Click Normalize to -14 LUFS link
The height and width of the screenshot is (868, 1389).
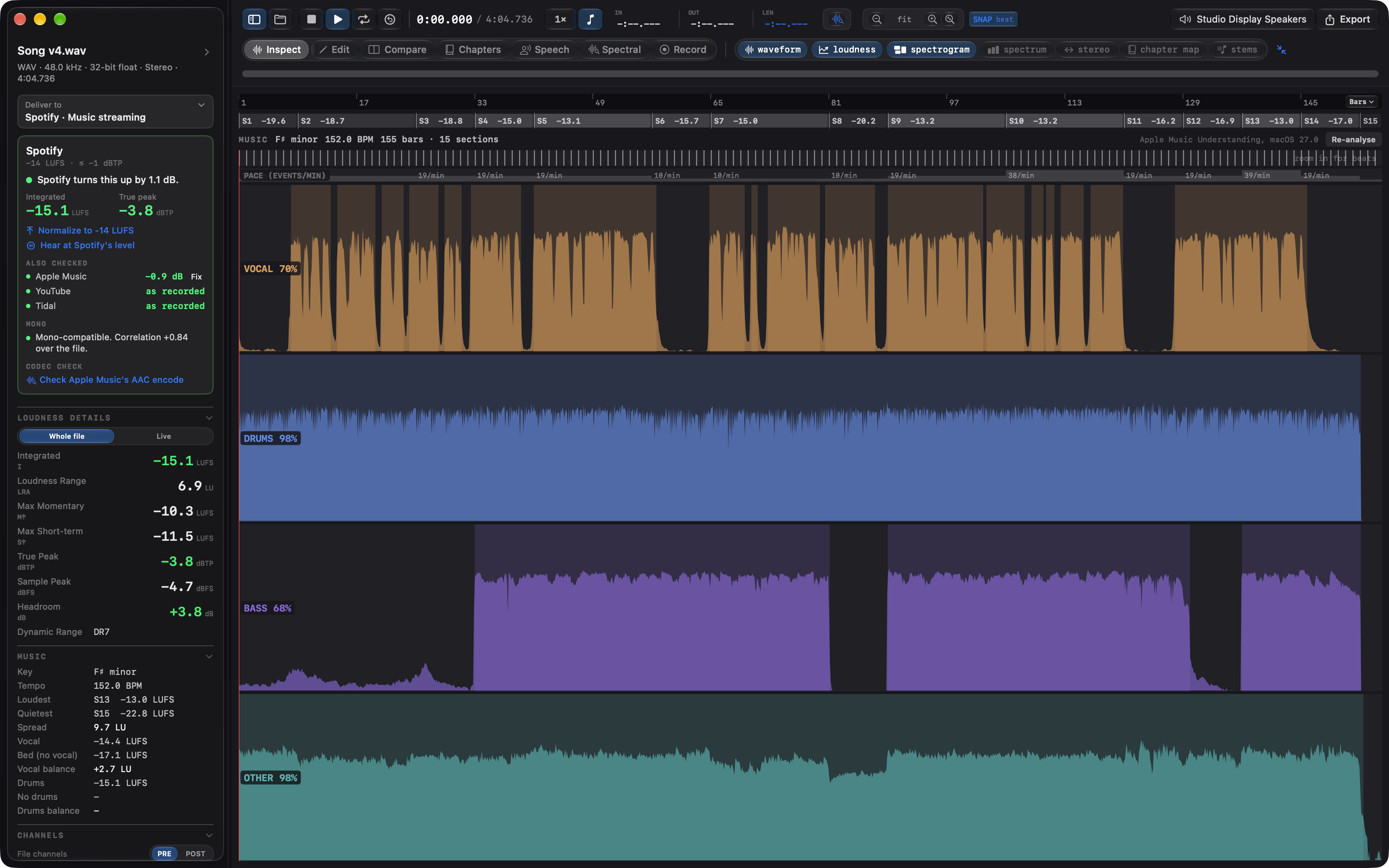click(80, 230)
